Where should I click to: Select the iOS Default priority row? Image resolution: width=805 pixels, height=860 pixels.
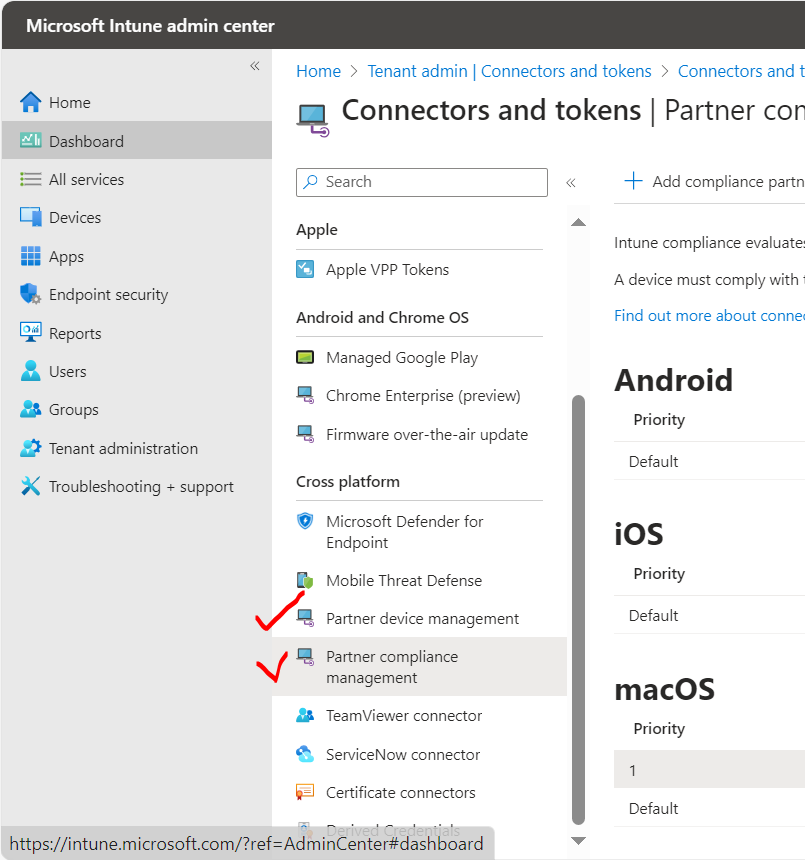coord(710,615)
